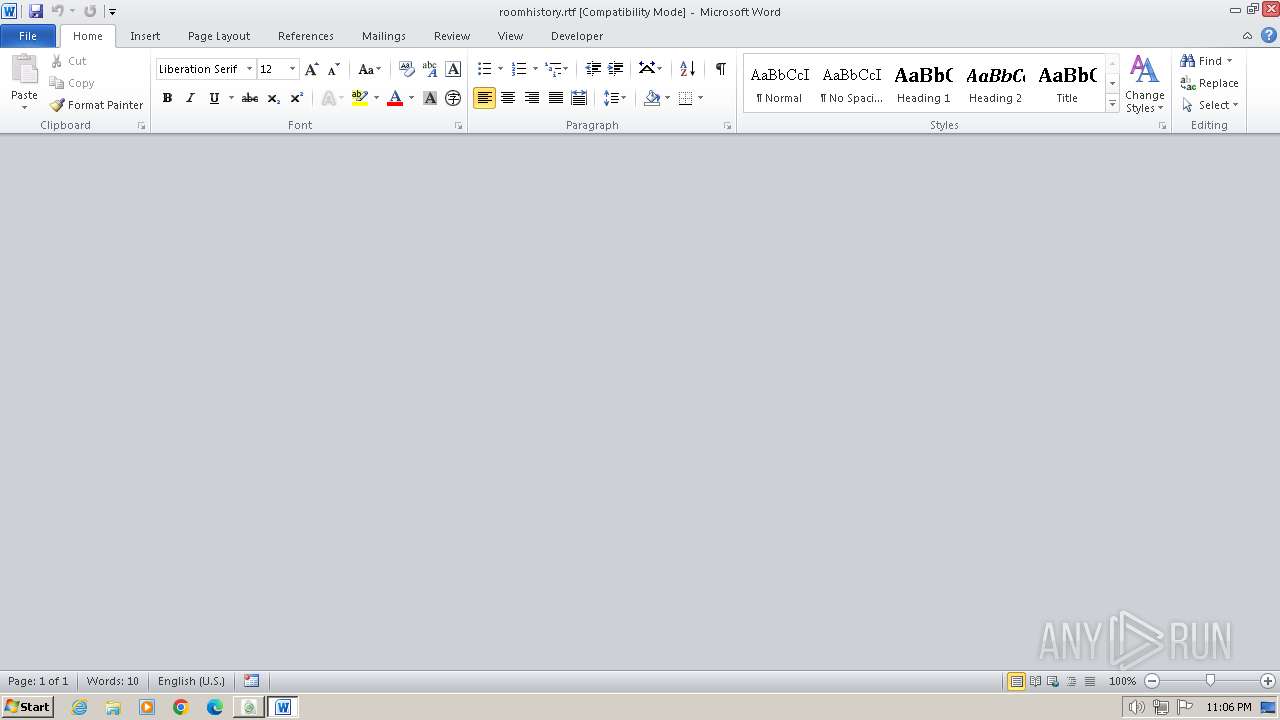Switch to Full Screen Reading view

click(1035, 681)
